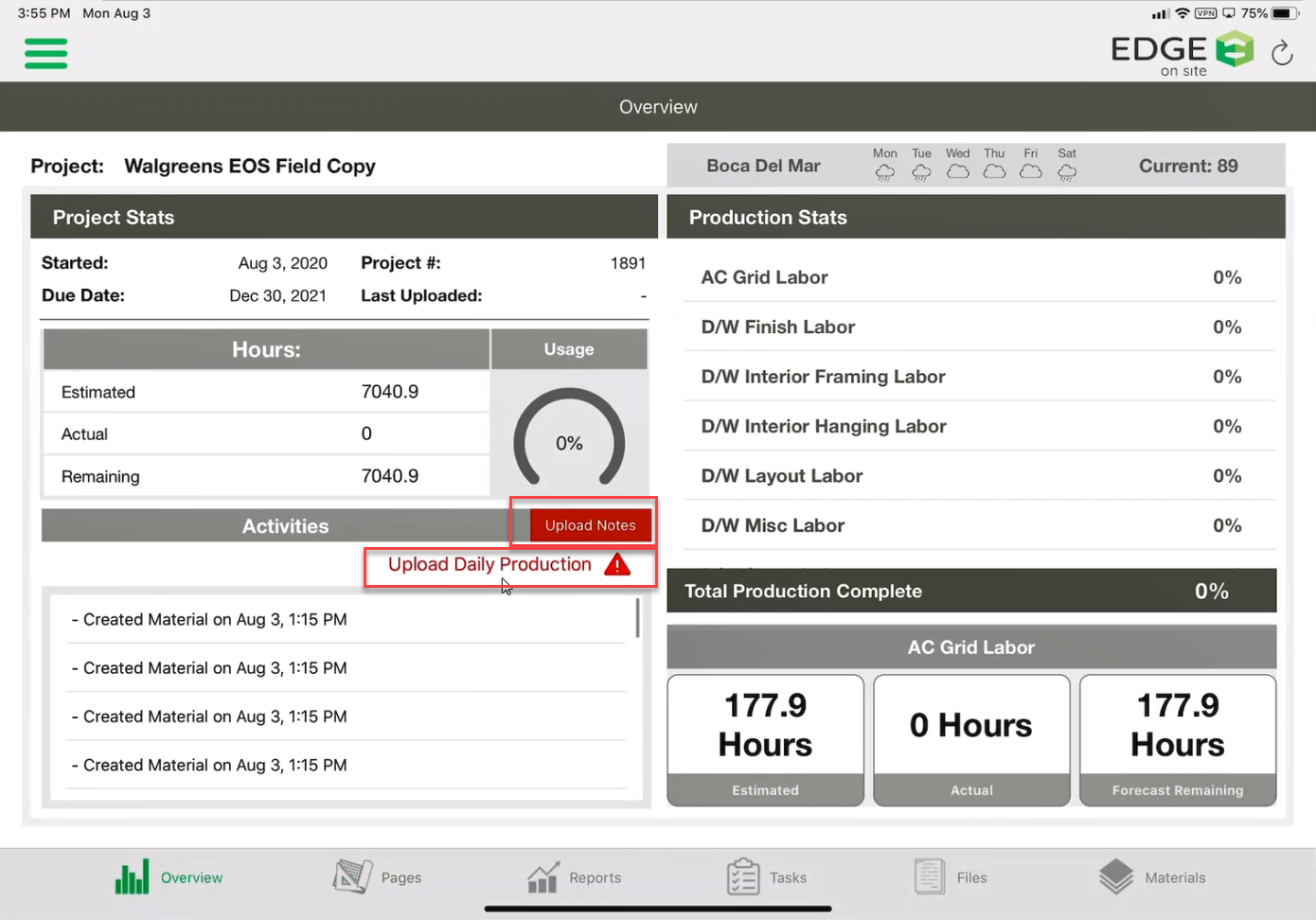1316x920 pixels.
Task: Click the refresh icon in the top right
Action: point(1282,53)
